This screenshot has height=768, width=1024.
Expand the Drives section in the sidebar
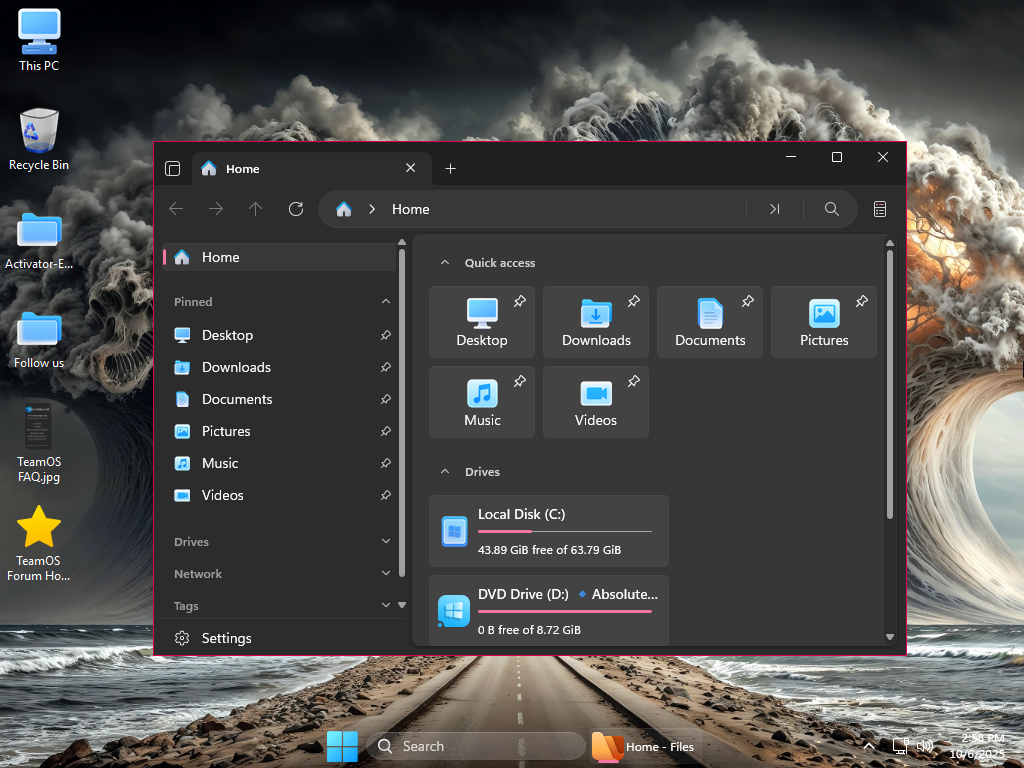tap(386, 542)
